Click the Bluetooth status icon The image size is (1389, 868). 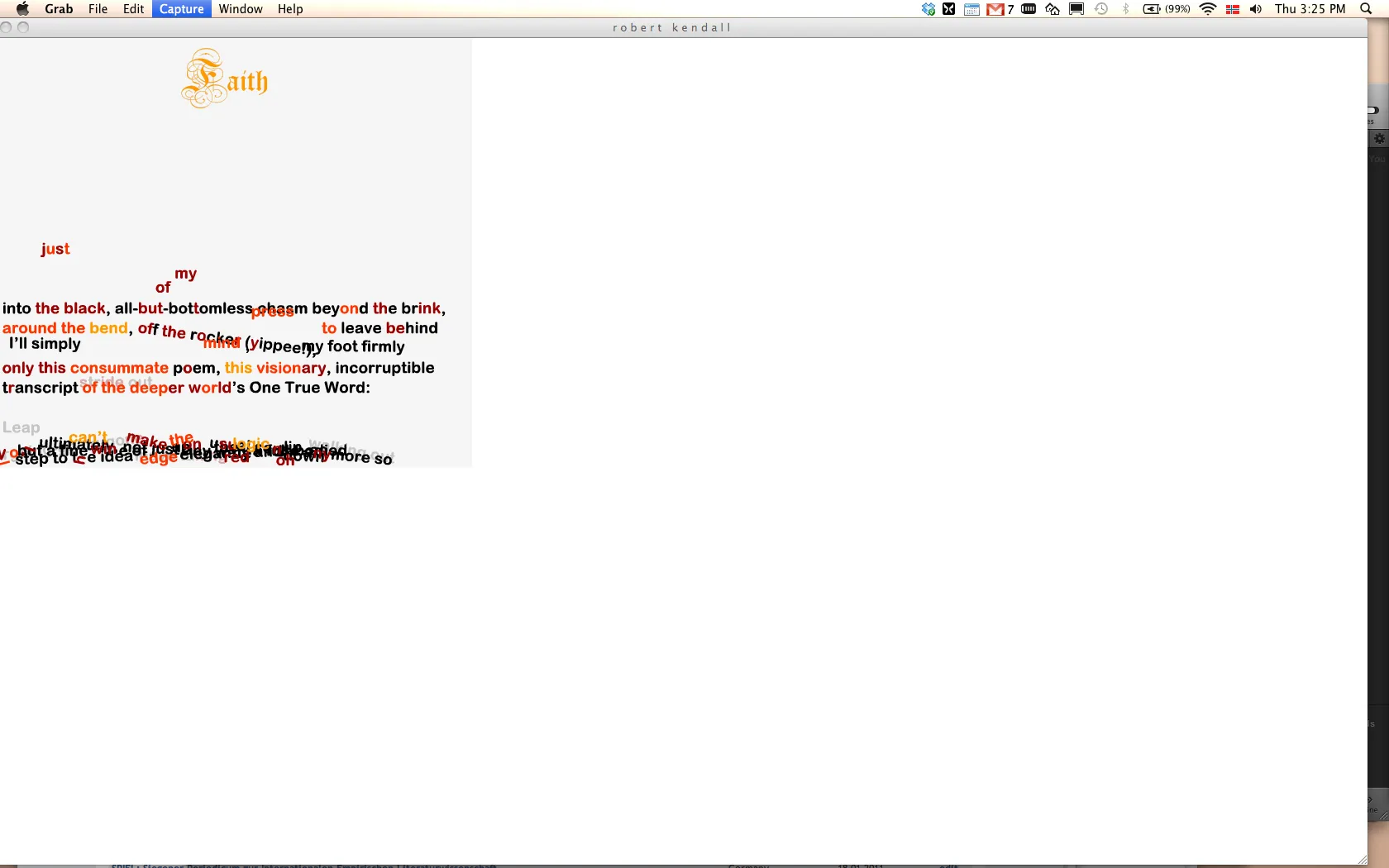coord(1125,9)
